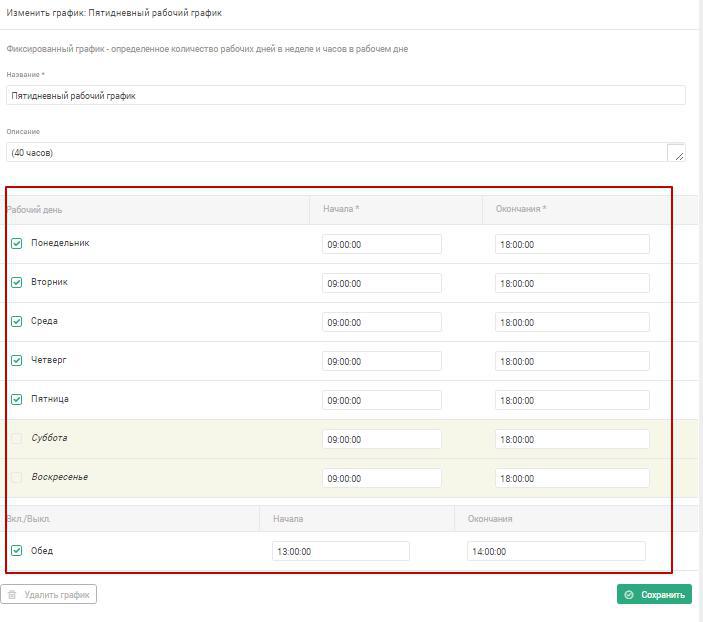Click Пятница start time 09:00:00 field
This screenshot has width=703, height=622.
point(382,400)
